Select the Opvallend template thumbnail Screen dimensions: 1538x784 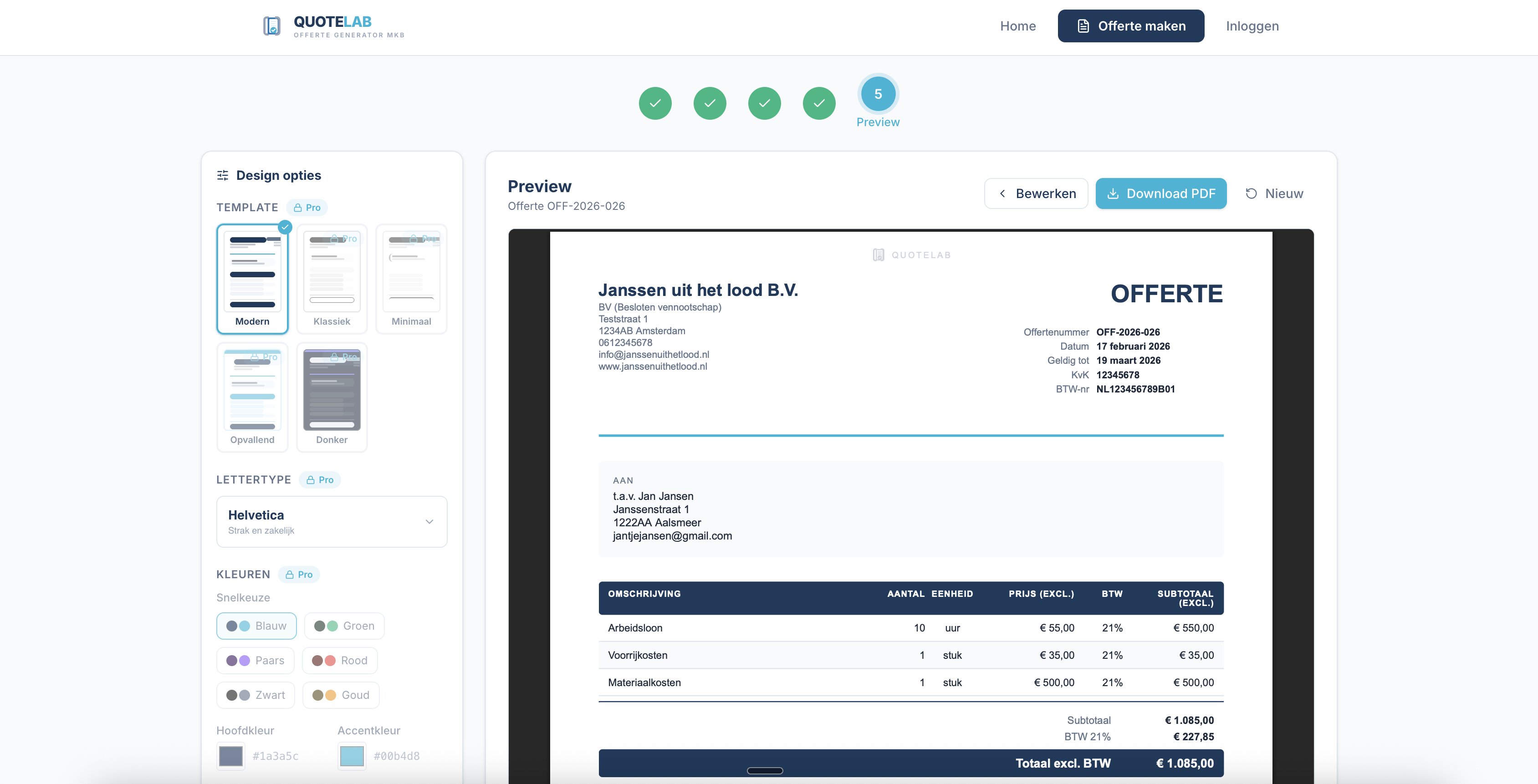(x=253, y=391)
